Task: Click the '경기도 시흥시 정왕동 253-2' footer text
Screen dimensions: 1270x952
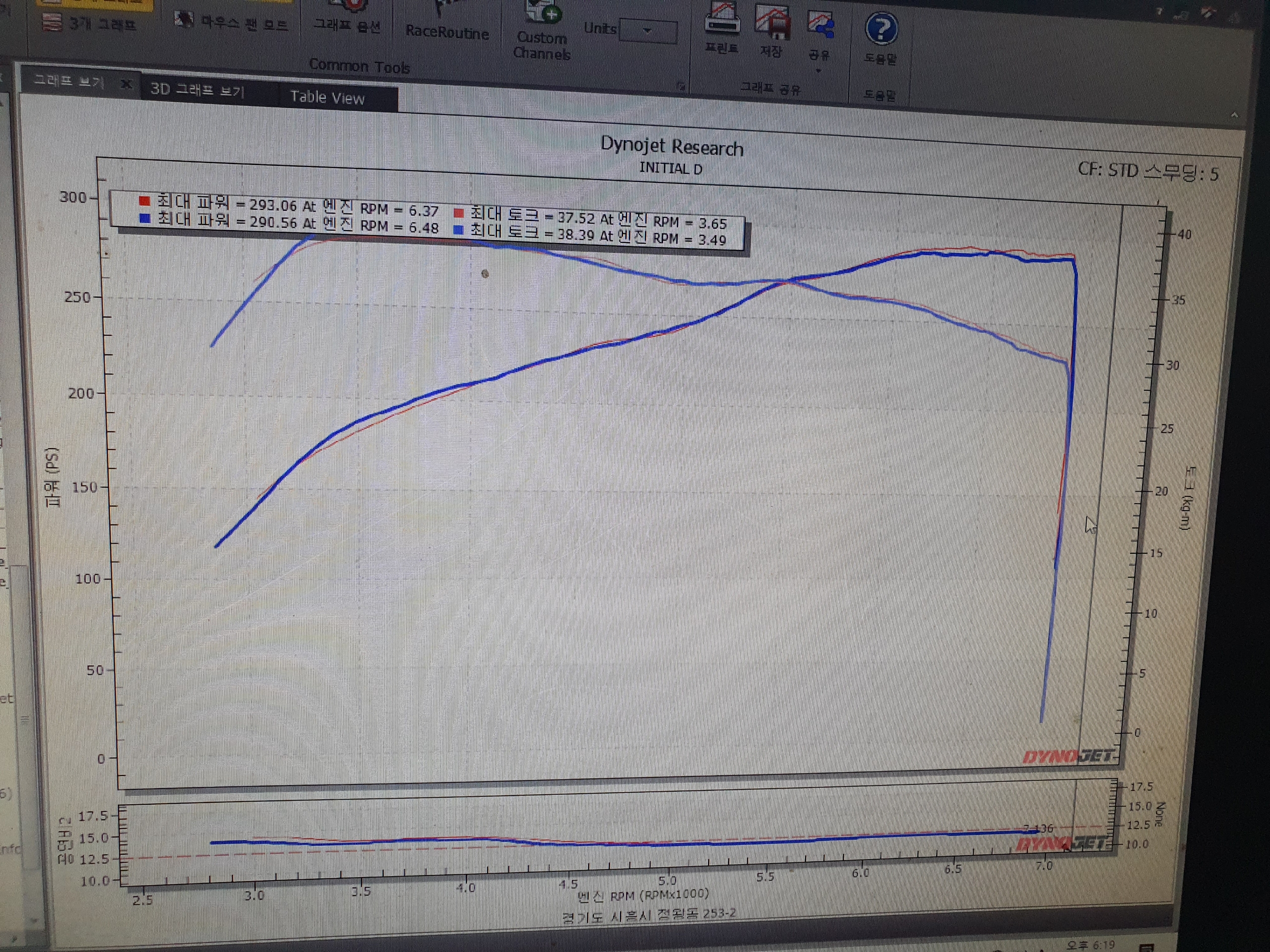Action: coord(649,915)
